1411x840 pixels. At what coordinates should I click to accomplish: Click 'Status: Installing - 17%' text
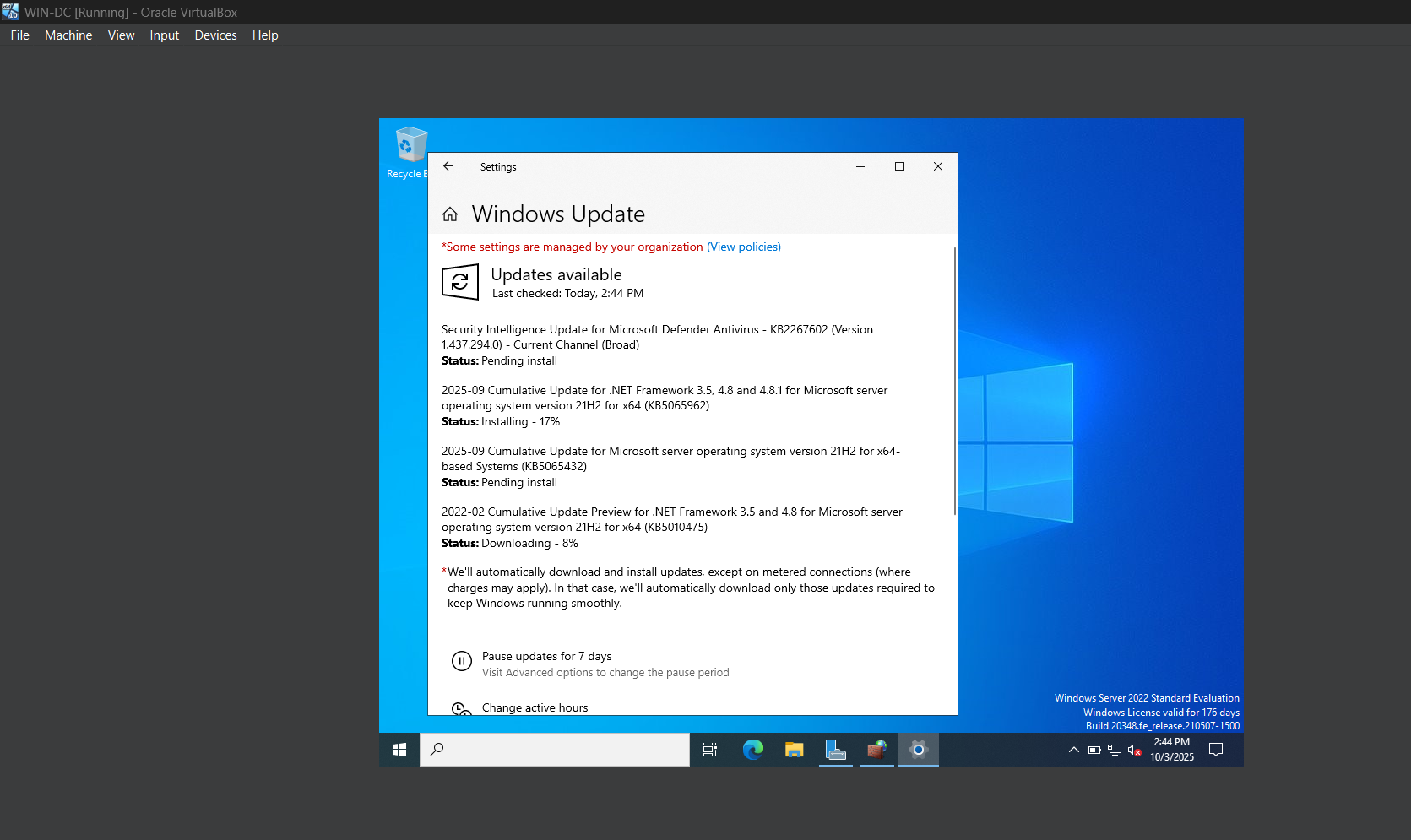coord(501,421)
